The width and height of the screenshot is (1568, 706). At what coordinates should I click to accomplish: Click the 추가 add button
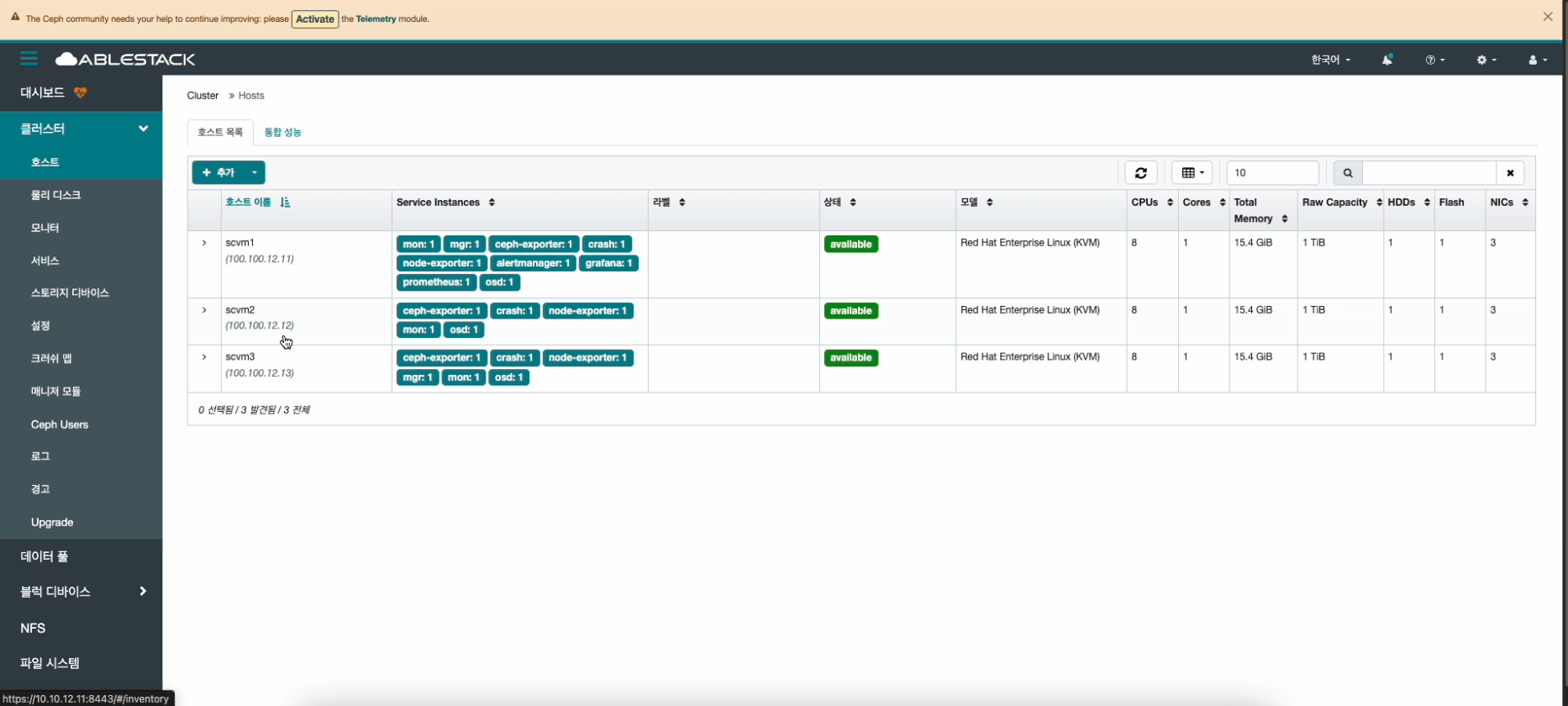click(x=218, y=172)
